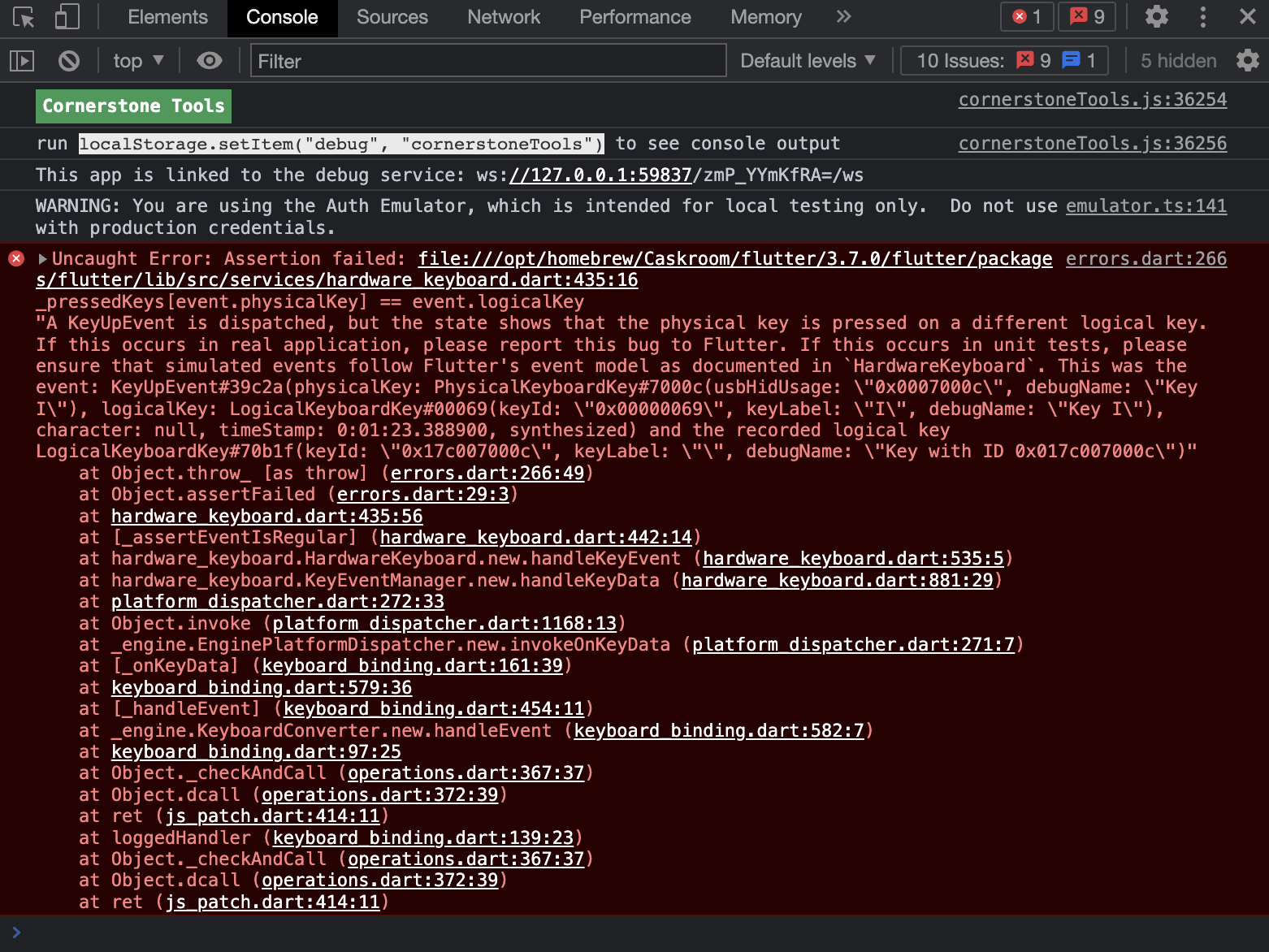
Task: Open the cornerstoneTools.js:36254 source link
Action: coord(1093,99)
